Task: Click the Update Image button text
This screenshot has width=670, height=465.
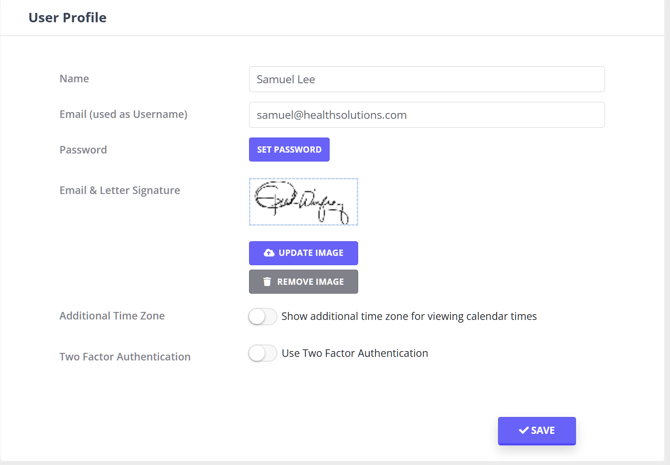Action: [x=310, y=253]
